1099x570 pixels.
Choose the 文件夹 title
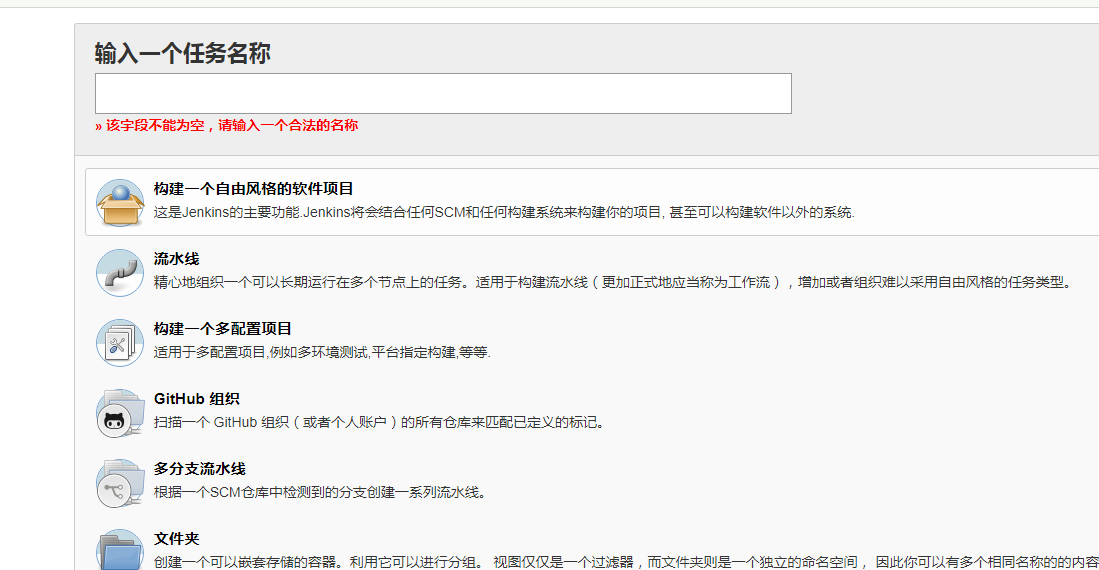(177, 539)
